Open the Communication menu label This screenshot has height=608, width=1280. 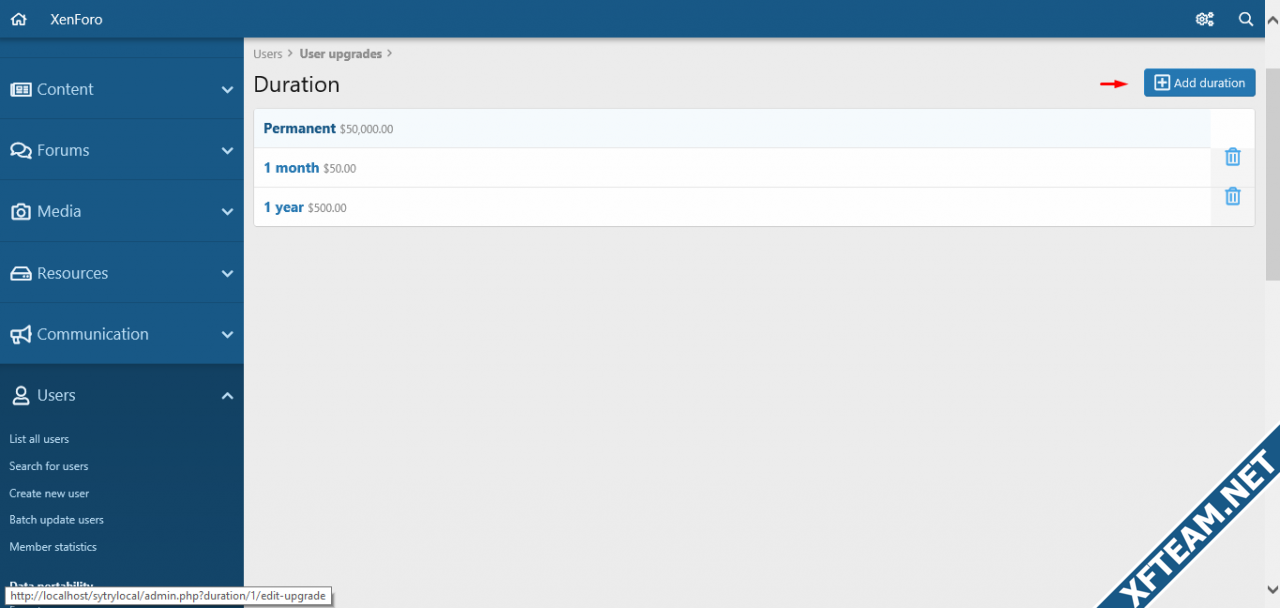click(x=93, y=334)
